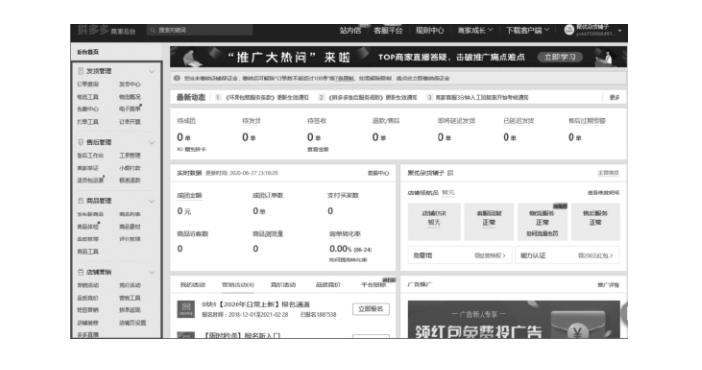Click the 立即学习 banner button
702x370 pixels.
pos(560,57)
